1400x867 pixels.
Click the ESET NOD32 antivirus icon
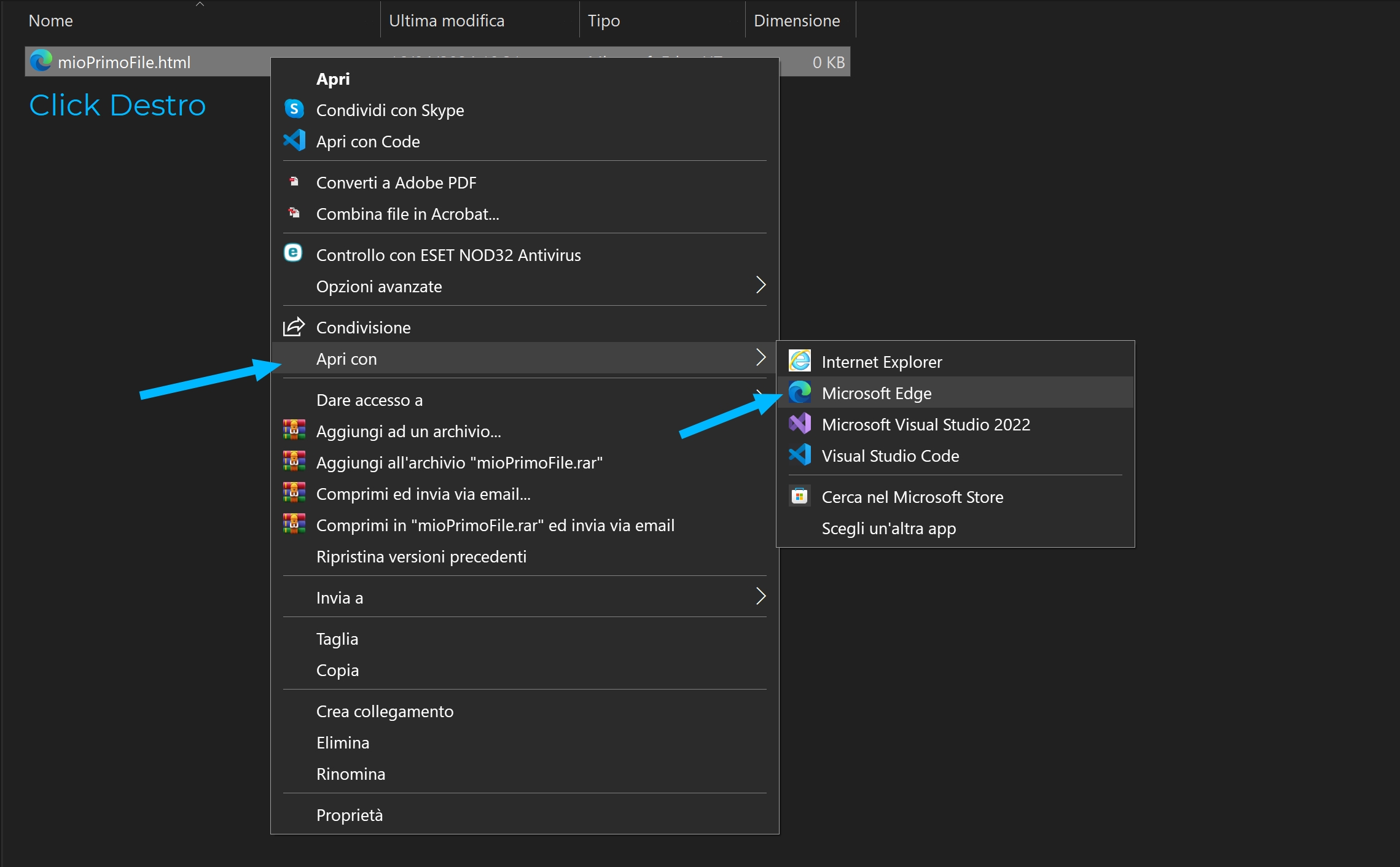tap(293, 253)
